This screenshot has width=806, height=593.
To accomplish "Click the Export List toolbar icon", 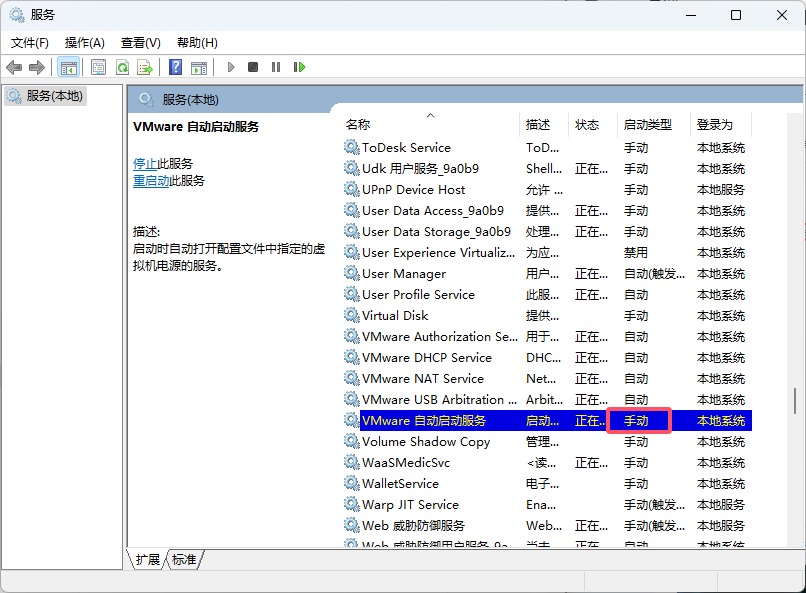I will click(x=145, y=67).
